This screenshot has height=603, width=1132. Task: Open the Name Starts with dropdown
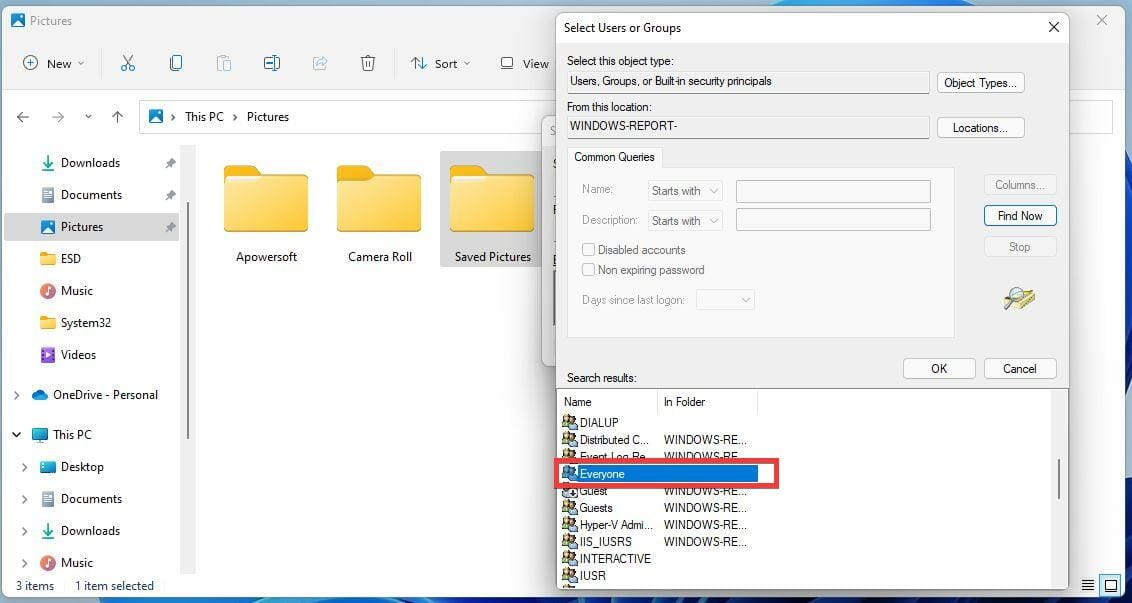tap(685, 191)
